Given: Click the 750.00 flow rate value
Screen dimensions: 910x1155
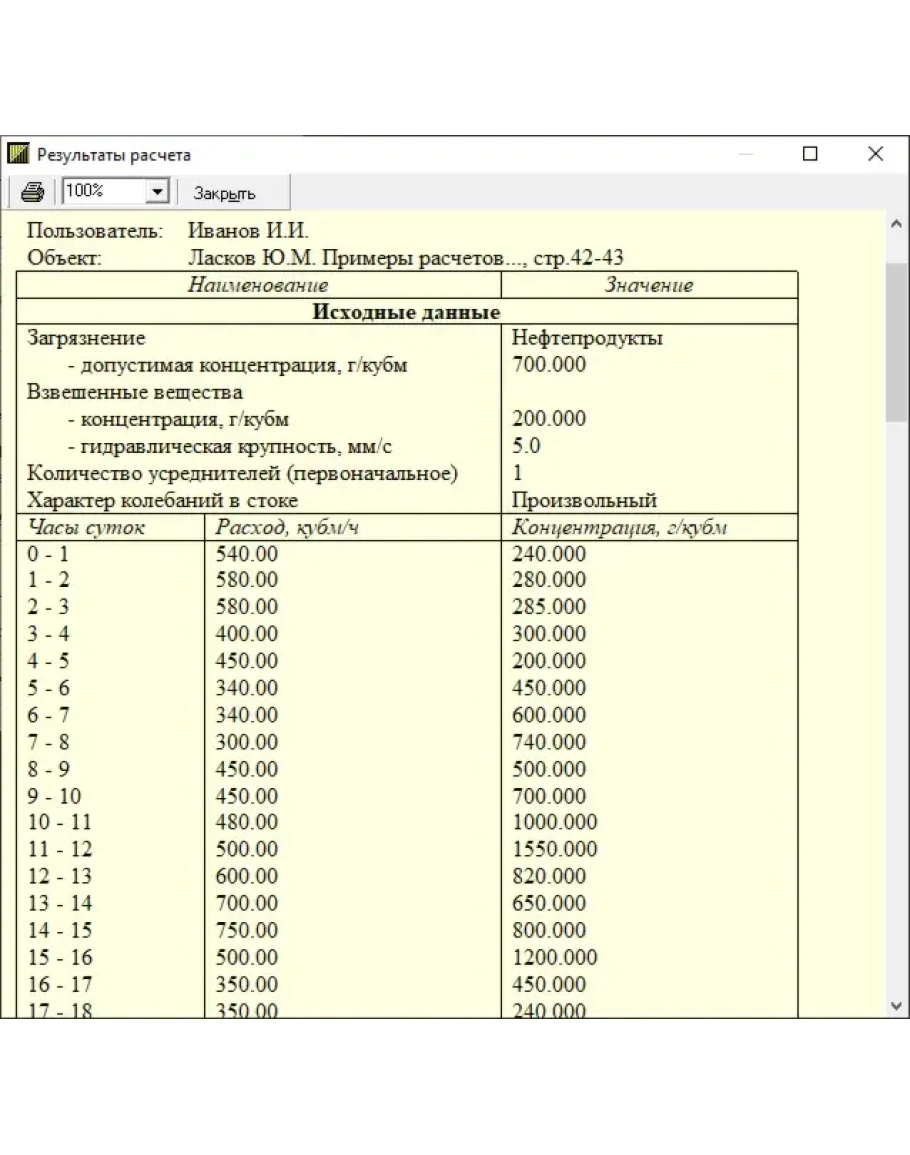Looking at the screenshot, I should coord(247,931).
